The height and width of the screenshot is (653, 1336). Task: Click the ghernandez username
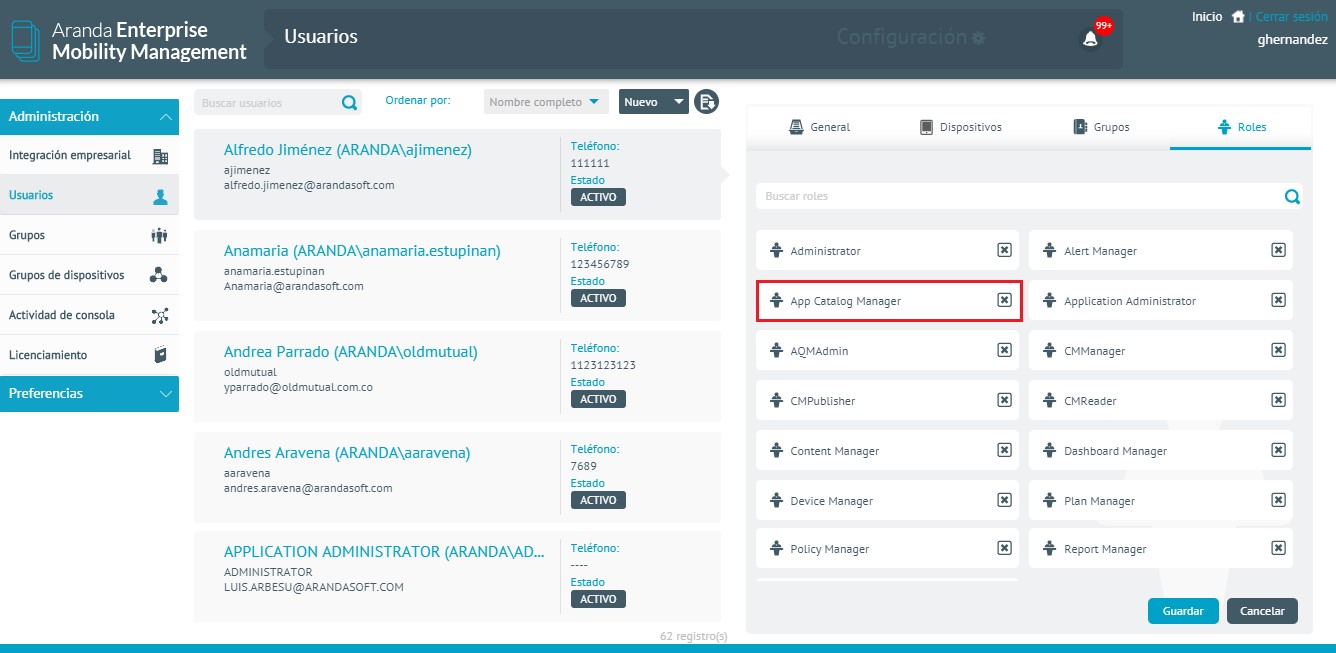pyautogui.click(x=1292, y=40)
